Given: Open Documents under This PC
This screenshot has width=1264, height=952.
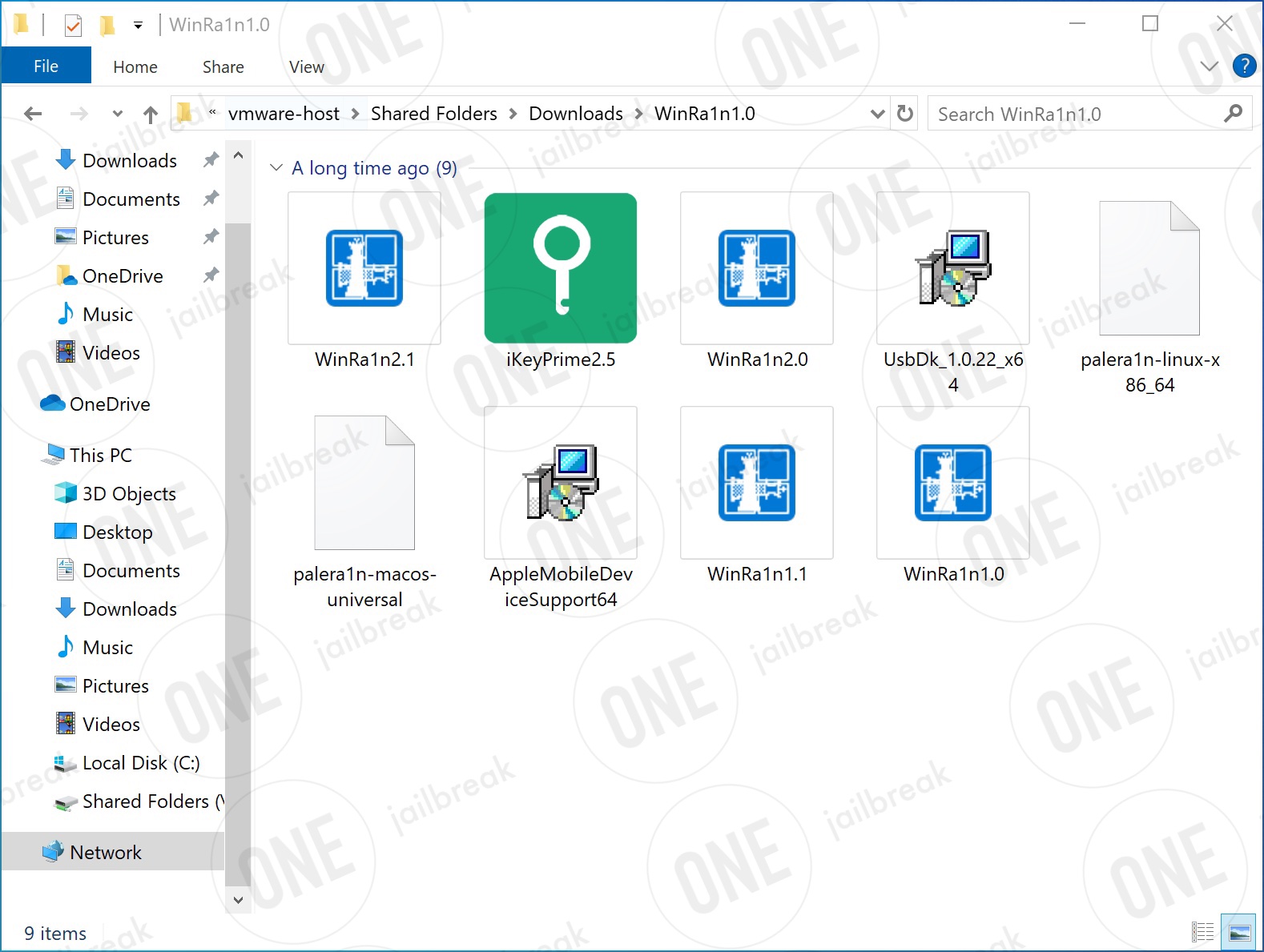Looking at the screenshot, I should click(x=131, y=571).
